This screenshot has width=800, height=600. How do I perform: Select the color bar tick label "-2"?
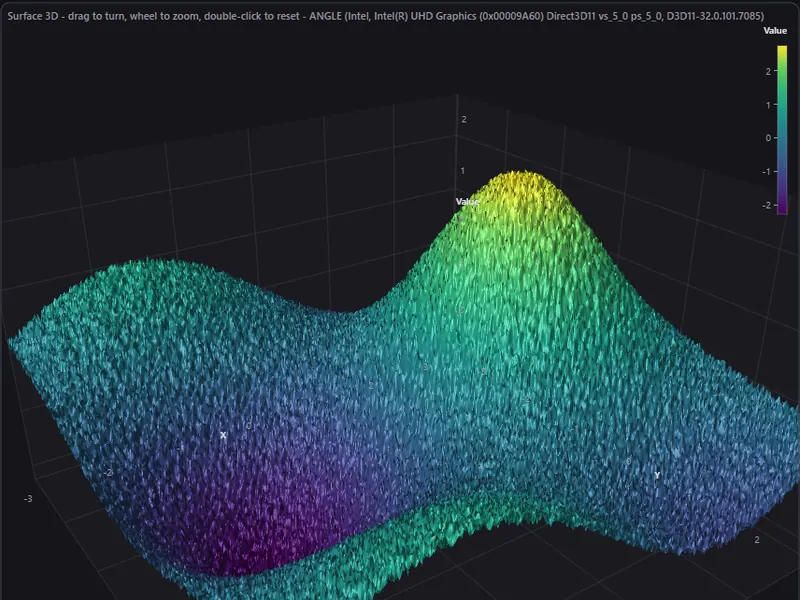[766, 205]
